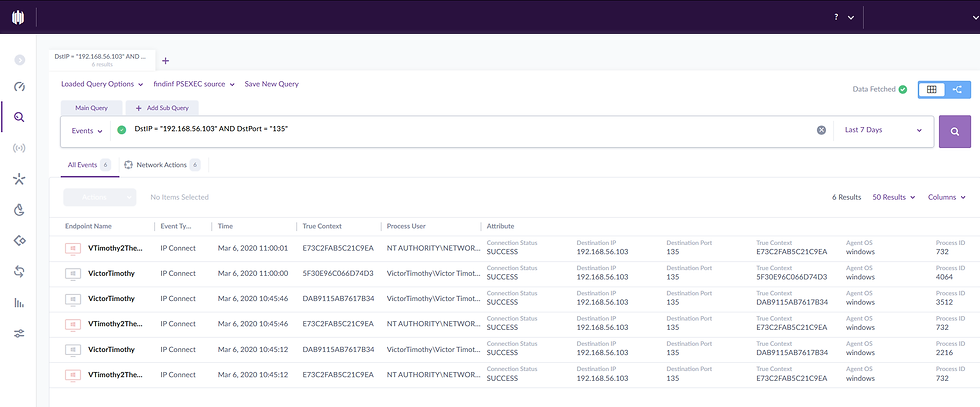
Task: Open the findinf PSEXEC source dropdown
Action: point(194,84)
